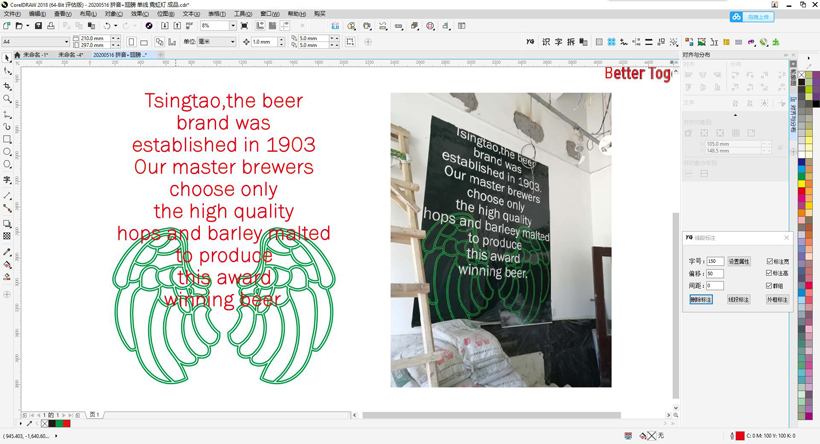The height and width of the screenshot is (444, 820).
Task: Set page orientation to portrait
Action: [132, 42]
